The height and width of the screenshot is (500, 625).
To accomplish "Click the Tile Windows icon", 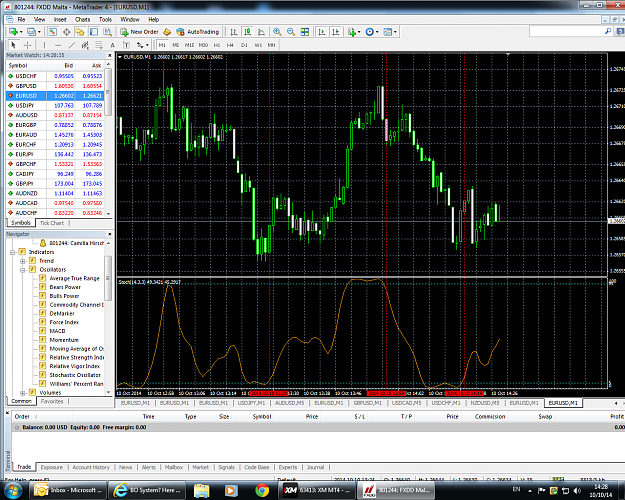I will [x=305, y=32].
